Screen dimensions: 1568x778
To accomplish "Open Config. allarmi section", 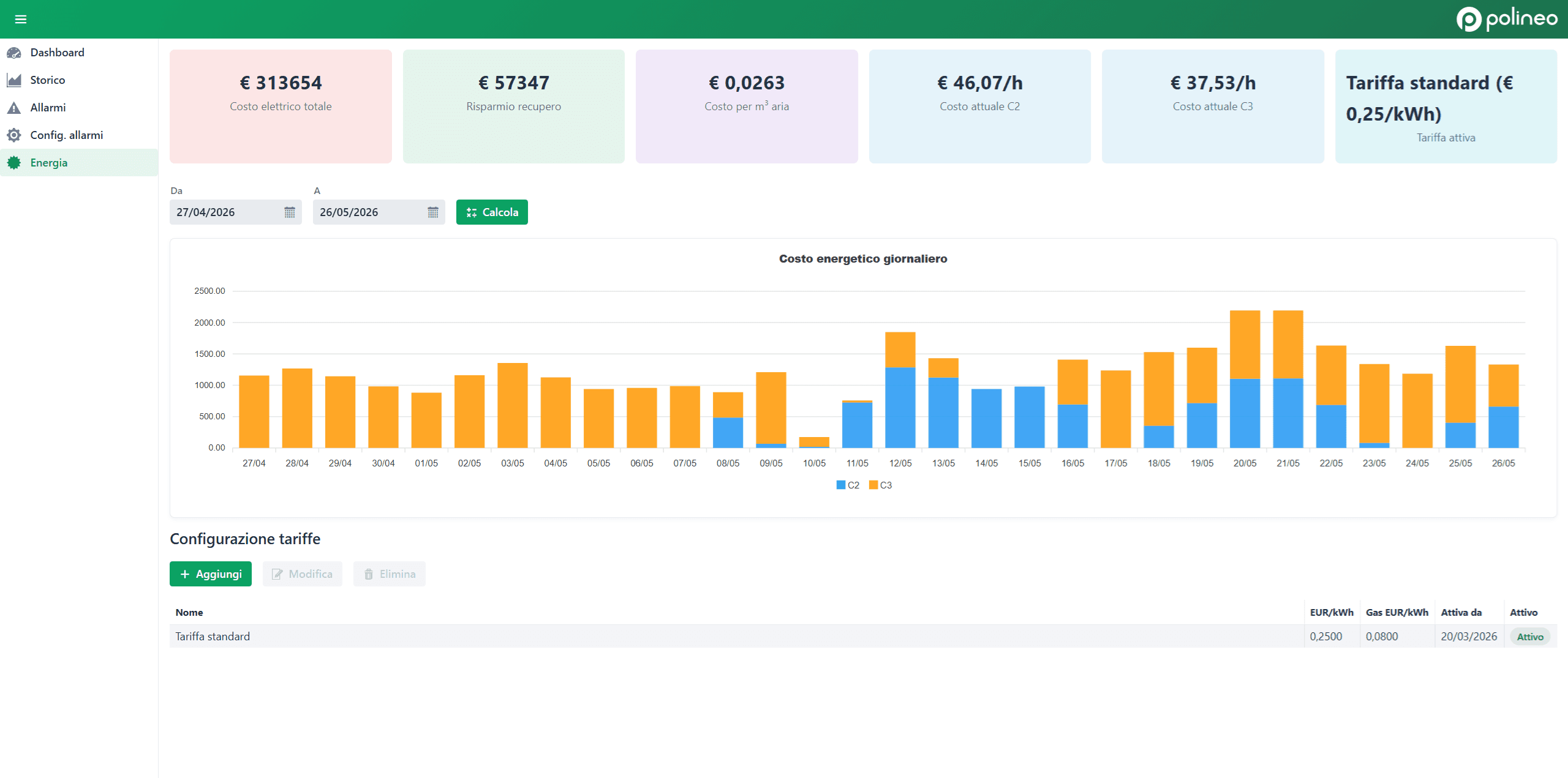I will [79, 135].
